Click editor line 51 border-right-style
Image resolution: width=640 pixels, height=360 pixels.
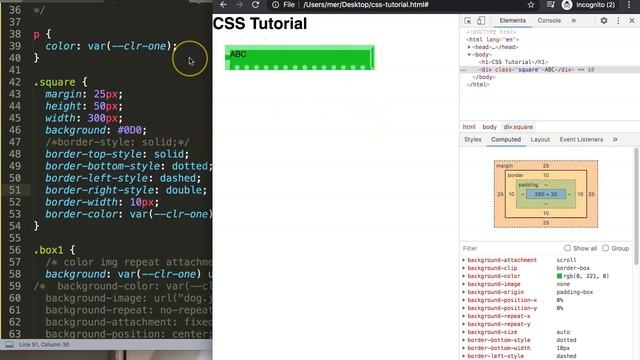126,190
